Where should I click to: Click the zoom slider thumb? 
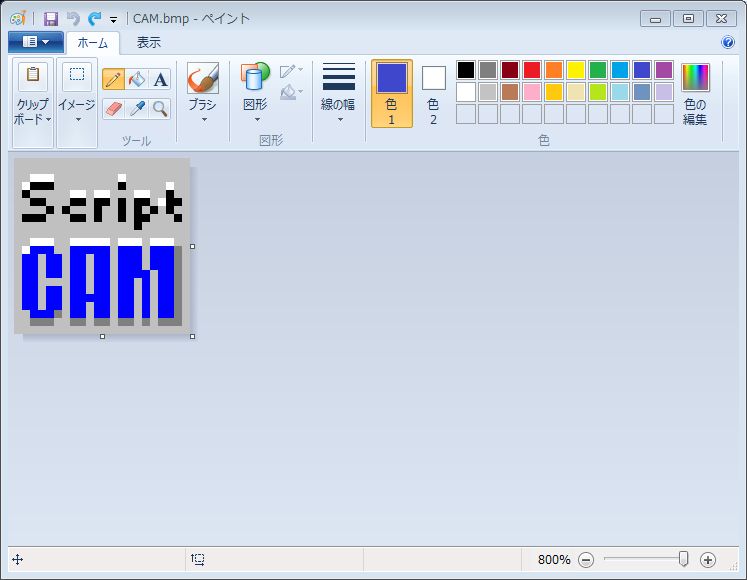[x=683, y=559]
